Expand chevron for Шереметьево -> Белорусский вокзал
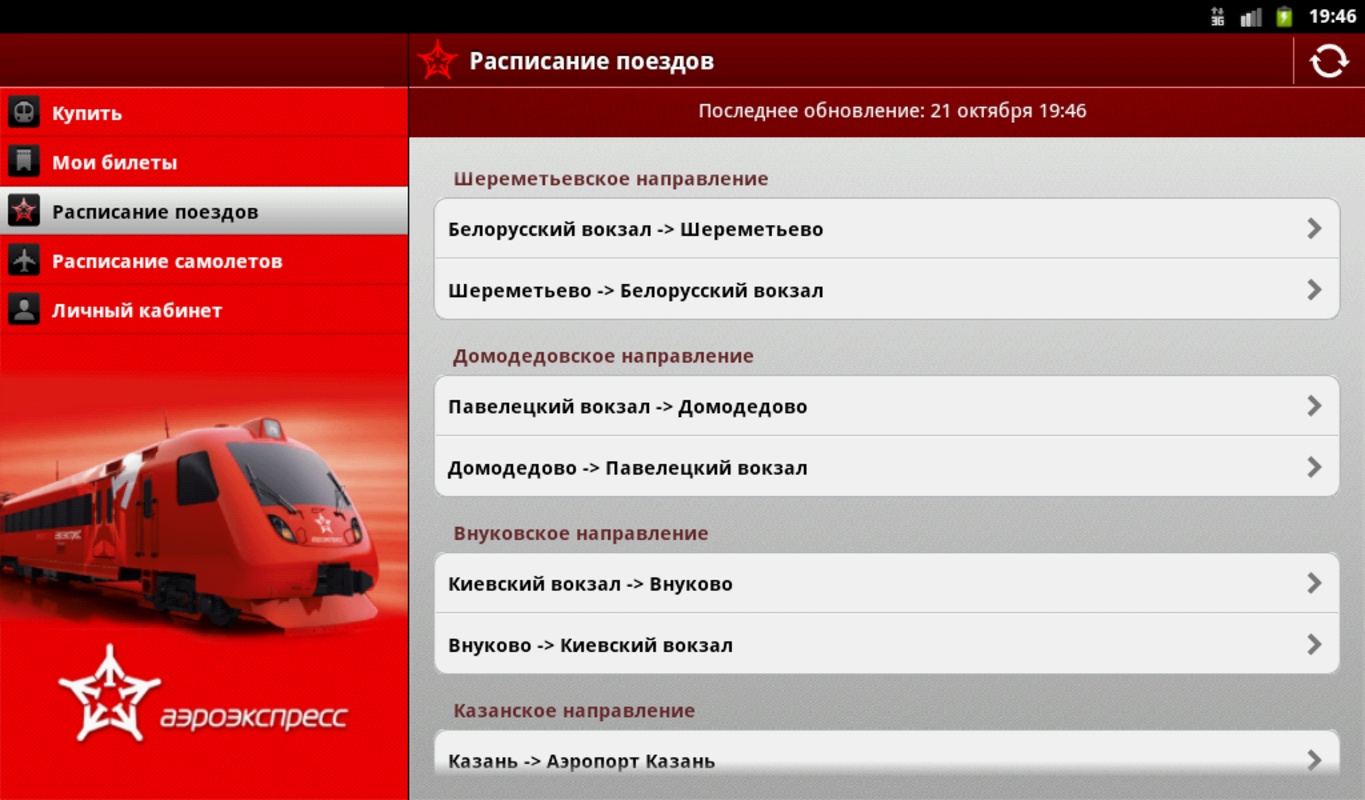Viewport: 1365px width, 800px height. [1314, 290]
